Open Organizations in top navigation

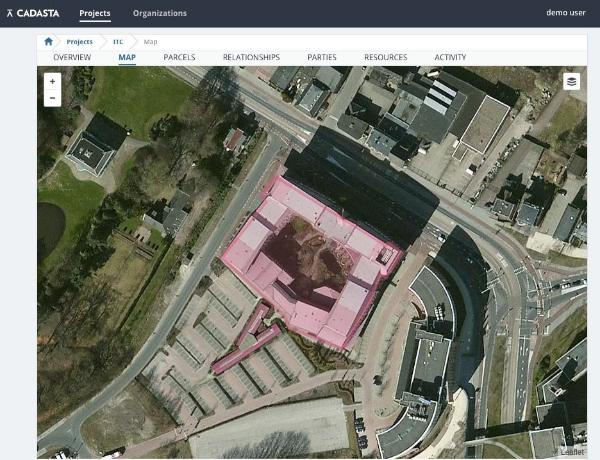[x=159, y=13]
